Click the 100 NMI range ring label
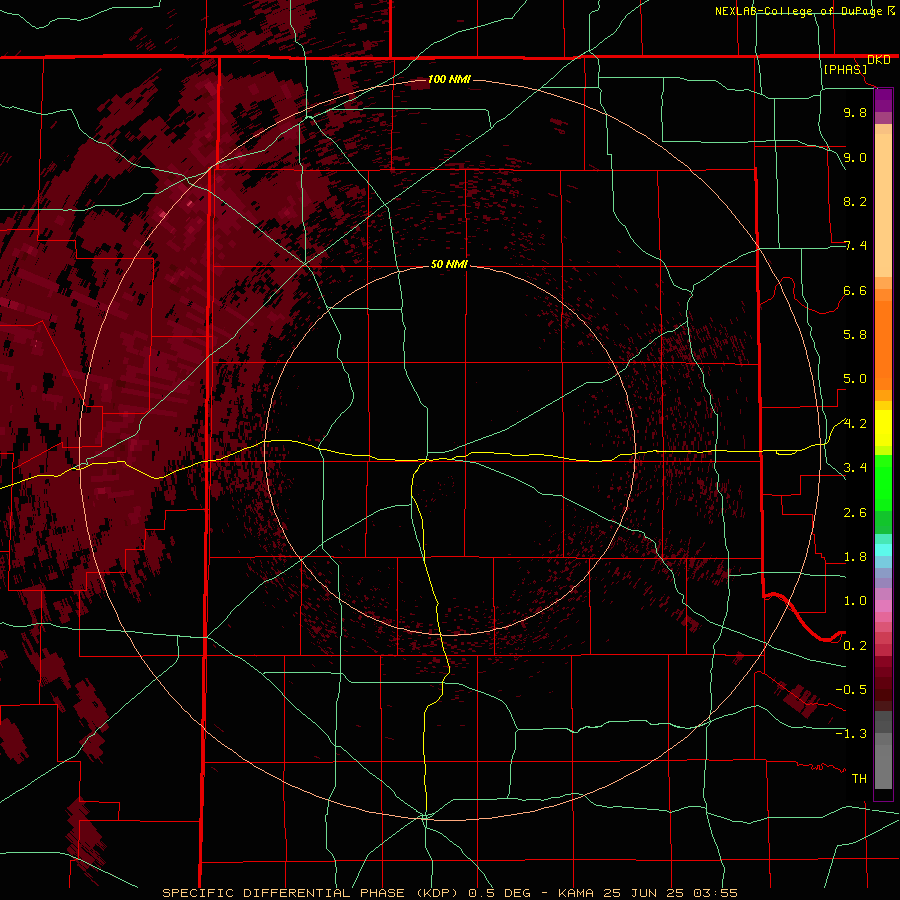Screen dimensions: 900x900 coord(449,79)
